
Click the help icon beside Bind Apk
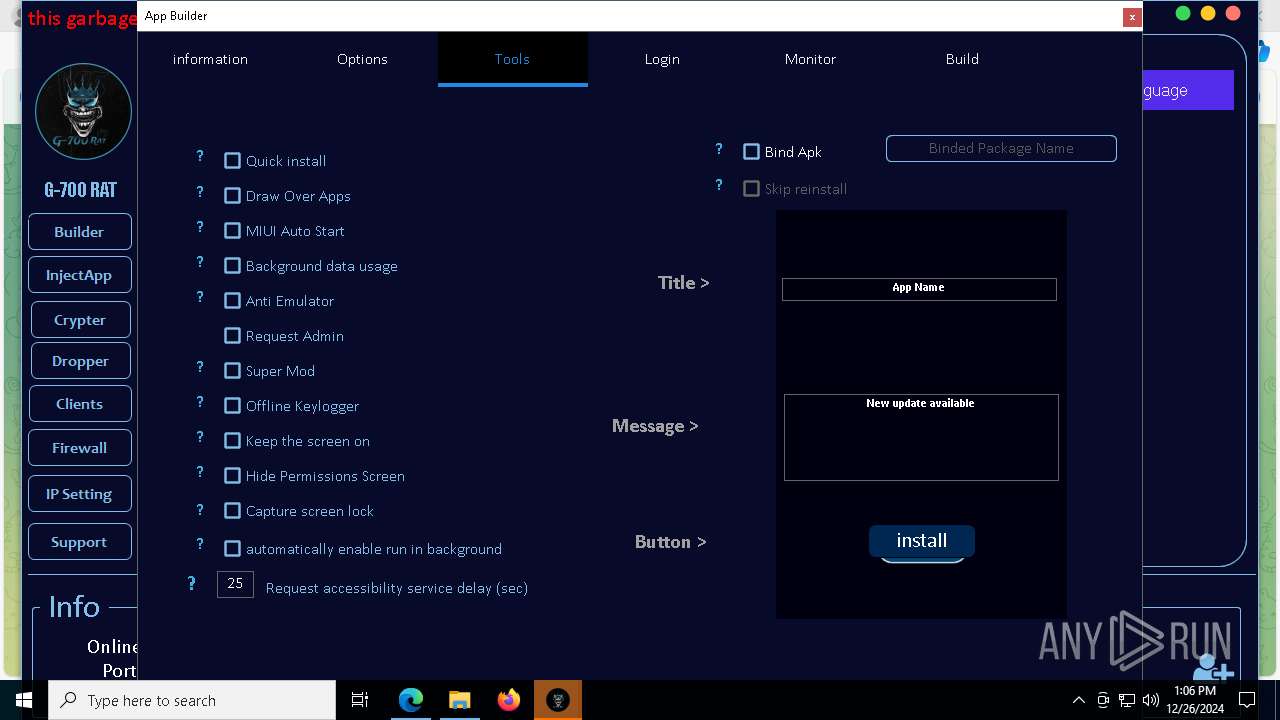pos(719,149)
